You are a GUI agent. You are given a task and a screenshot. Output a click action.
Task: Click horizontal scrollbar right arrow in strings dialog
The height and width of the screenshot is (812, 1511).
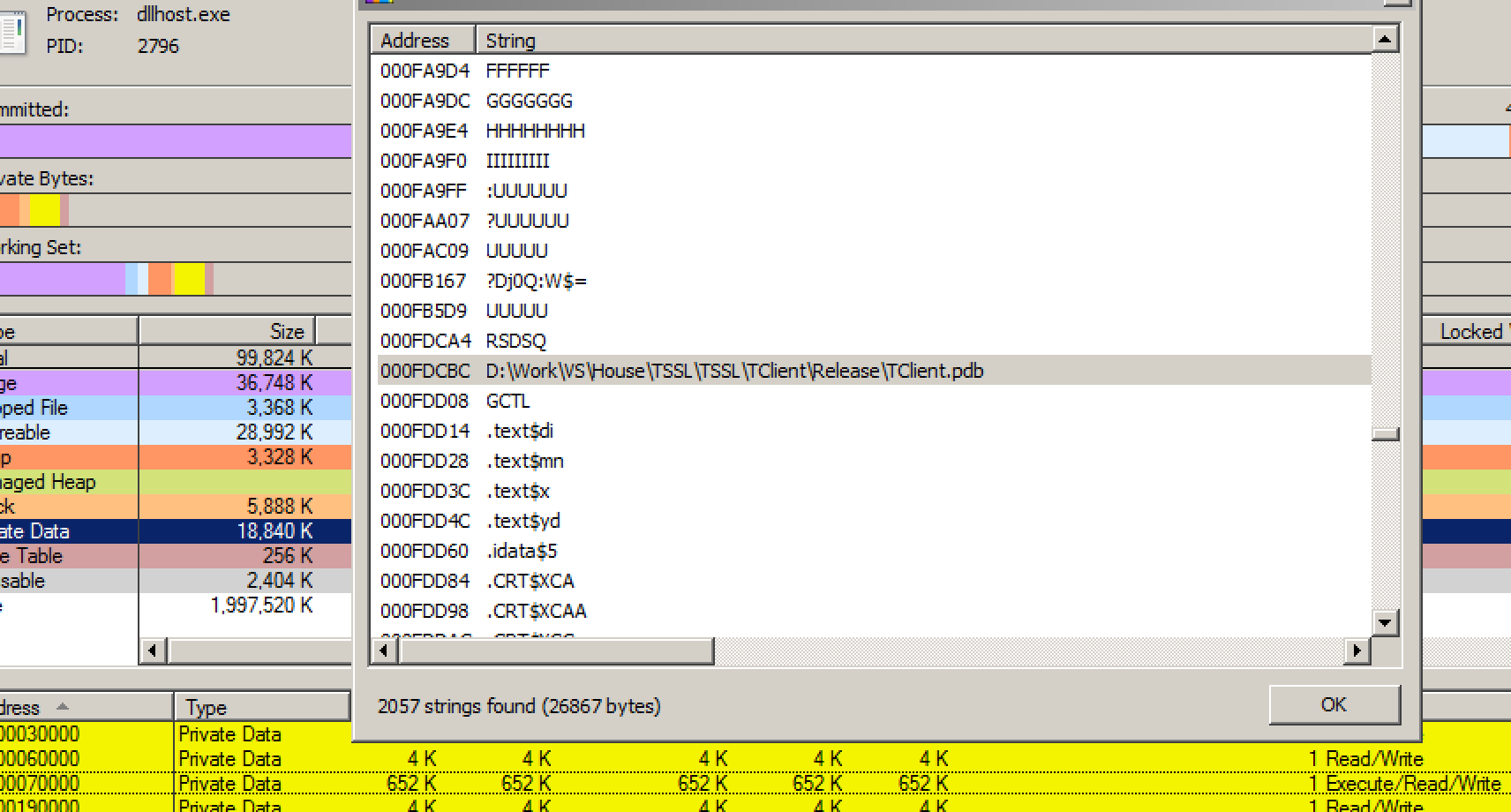(1357, 651)
